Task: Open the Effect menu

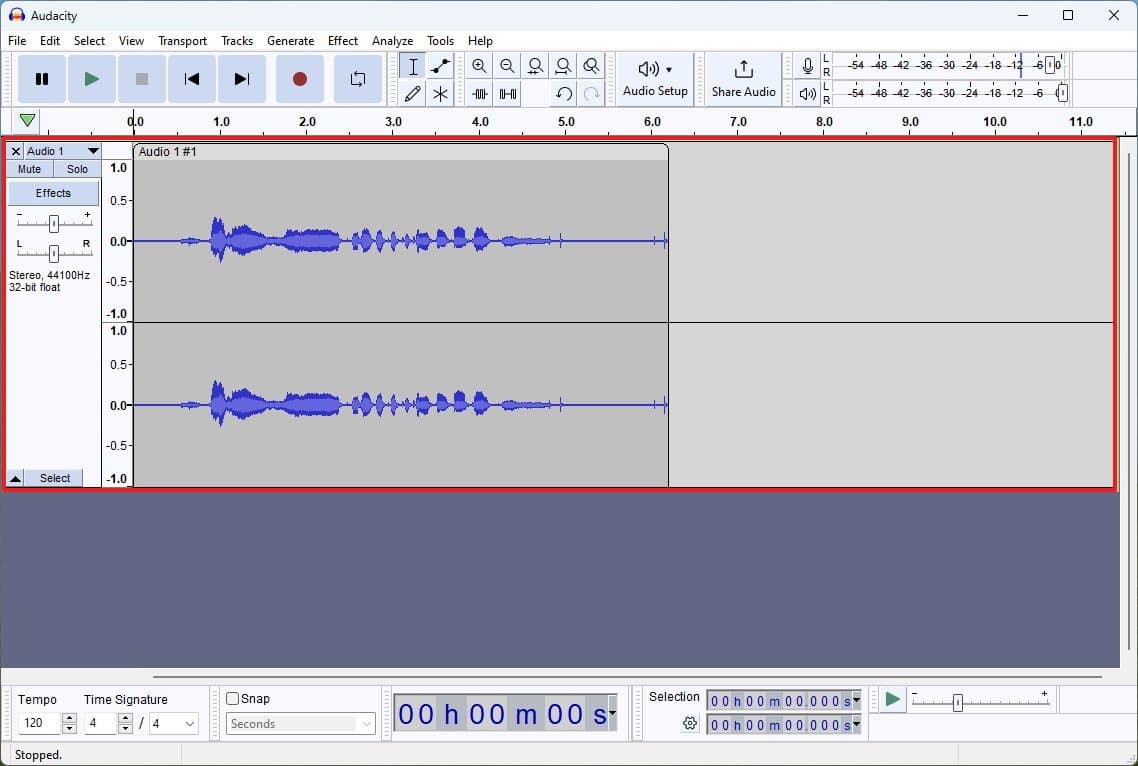Action: point(342,41)
